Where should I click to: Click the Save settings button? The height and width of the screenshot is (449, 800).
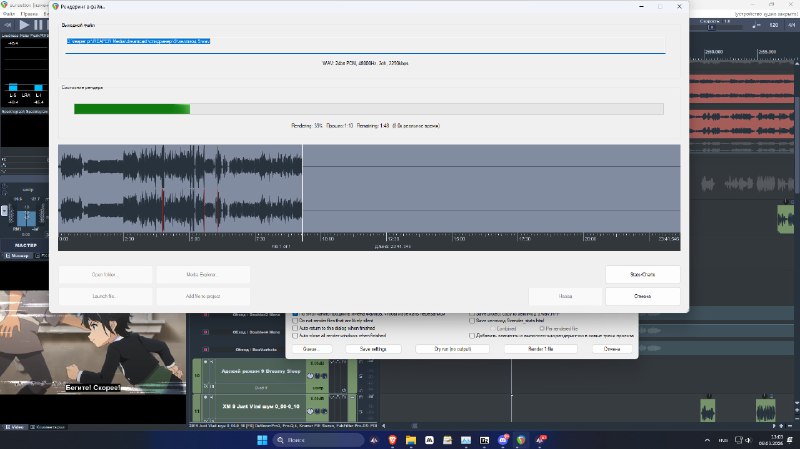click(x=373, y=349)
